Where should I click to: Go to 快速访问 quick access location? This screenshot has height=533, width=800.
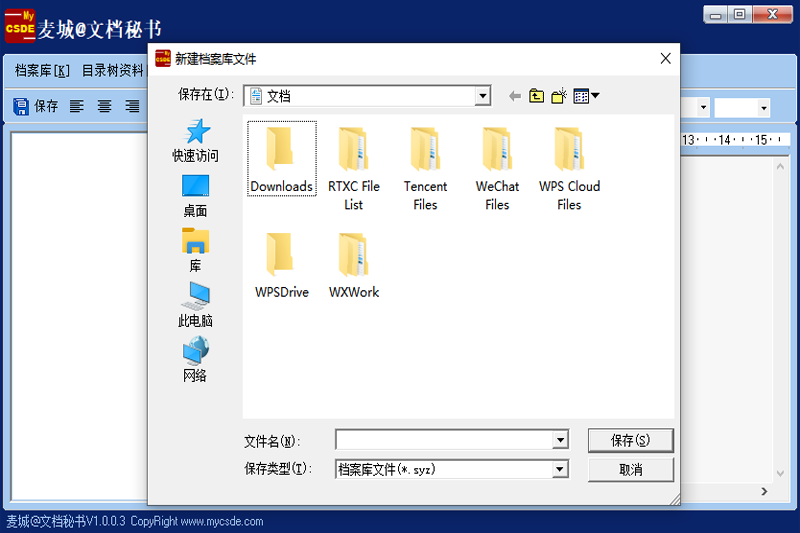click(195, 140)
